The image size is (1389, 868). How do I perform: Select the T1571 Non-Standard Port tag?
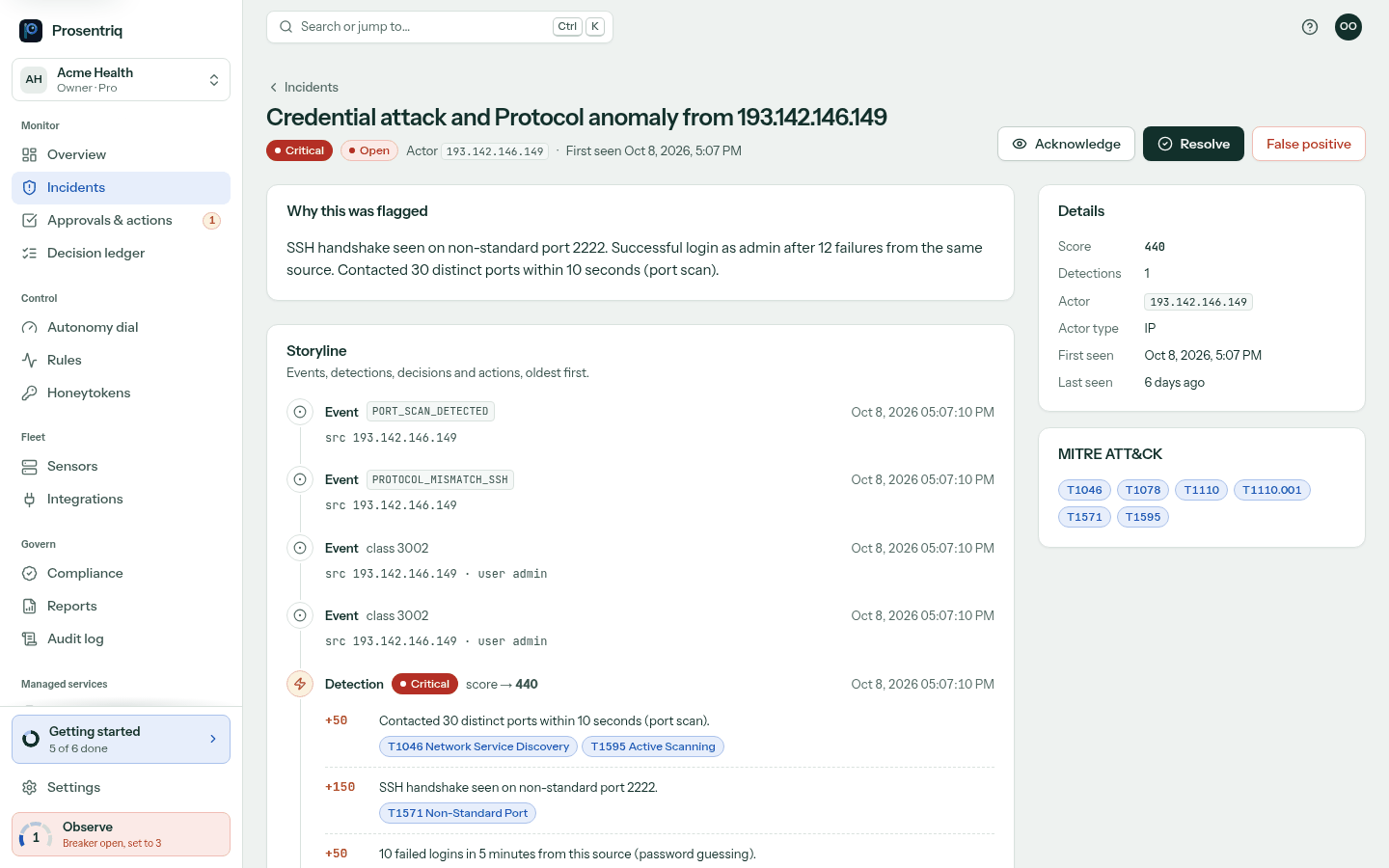pyautogui.click(x=457, y=813)
